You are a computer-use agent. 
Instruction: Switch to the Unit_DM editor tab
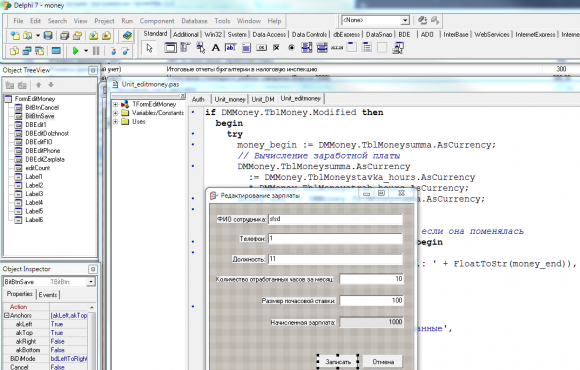[263, 99]
